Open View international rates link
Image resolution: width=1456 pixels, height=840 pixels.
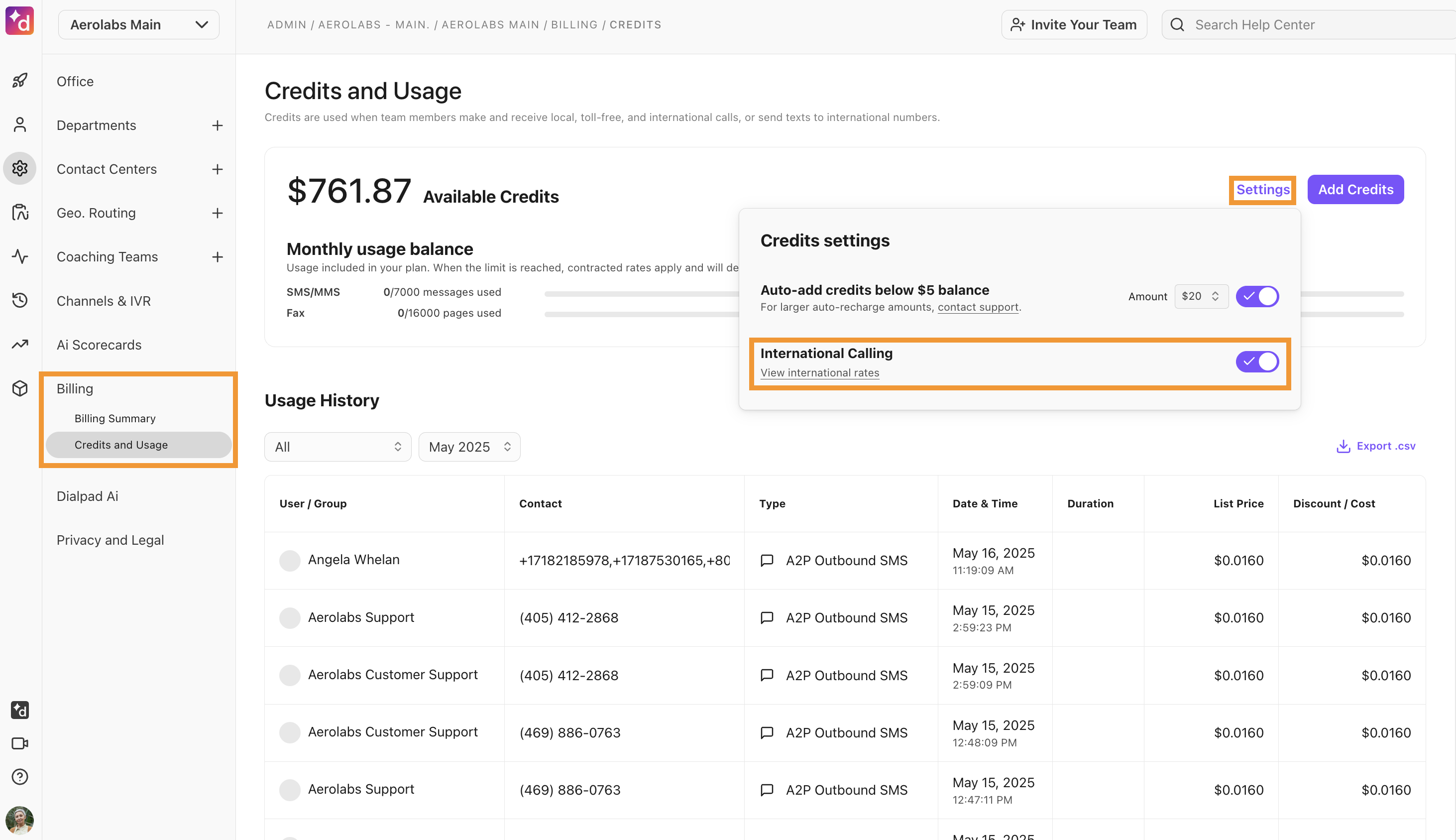[819, 372]
